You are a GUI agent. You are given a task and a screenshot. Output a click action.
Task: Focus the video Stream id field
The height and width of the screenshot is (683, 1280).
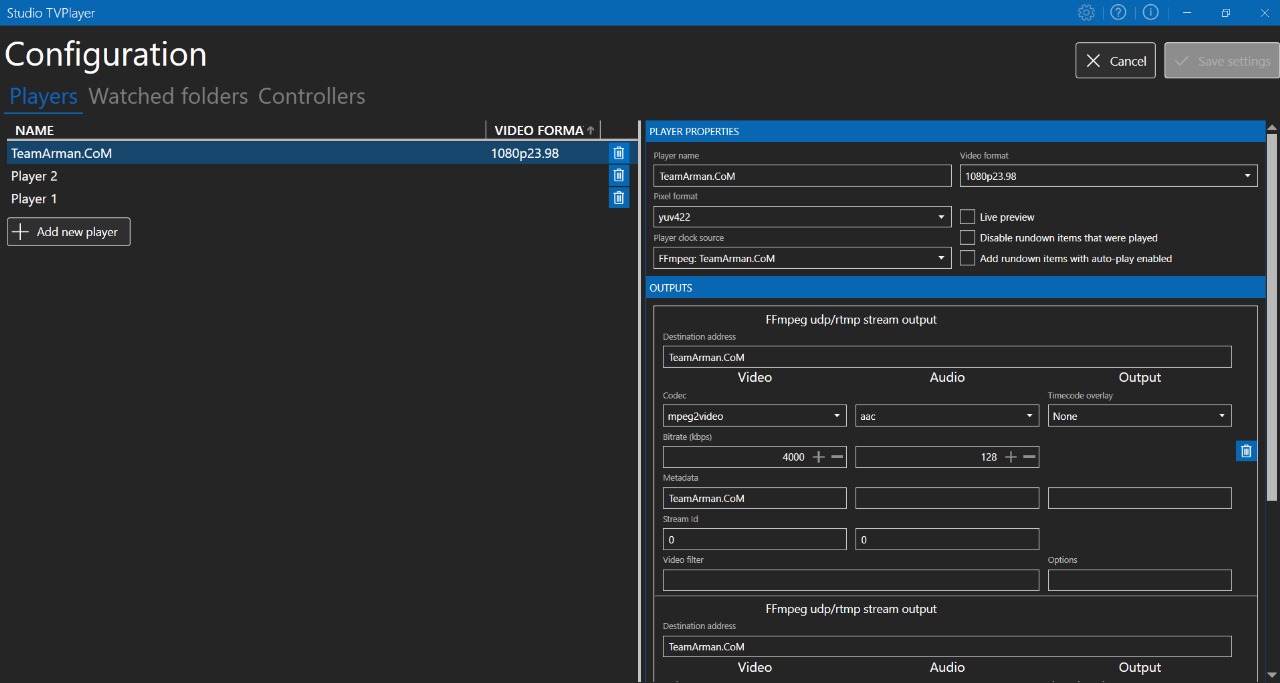coord(755,539)
